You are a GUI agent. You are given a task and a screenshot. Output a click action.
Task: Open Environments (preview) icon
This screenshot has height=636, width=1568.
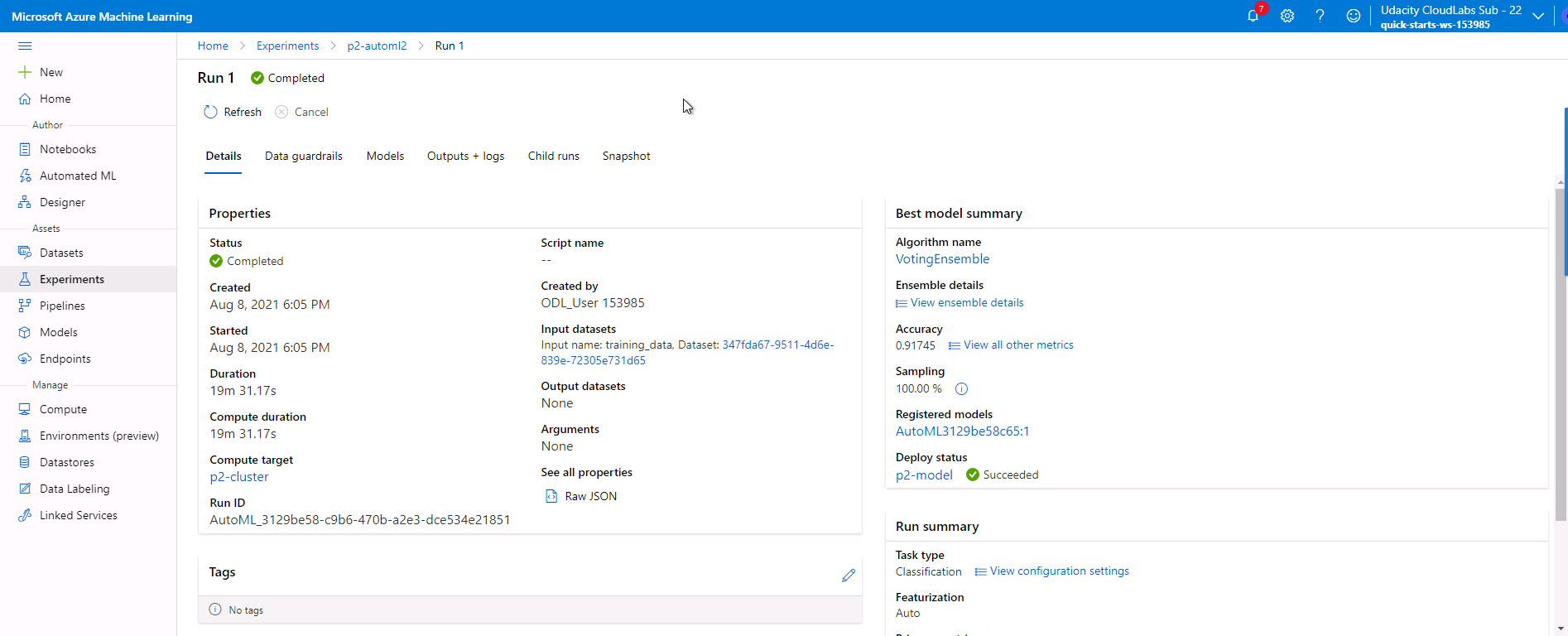tap(25, 436)
